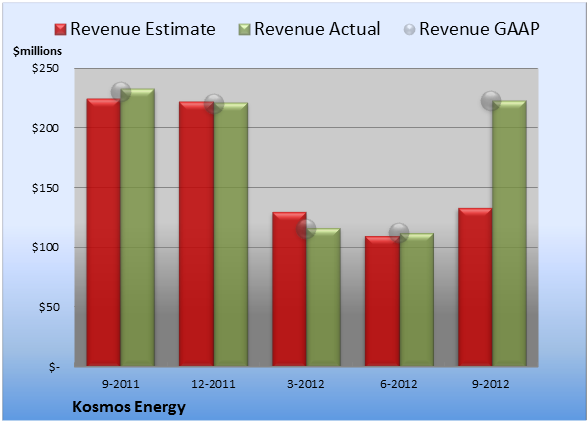Select the 'Revenue Estimate' legend label

coord(143,29)
